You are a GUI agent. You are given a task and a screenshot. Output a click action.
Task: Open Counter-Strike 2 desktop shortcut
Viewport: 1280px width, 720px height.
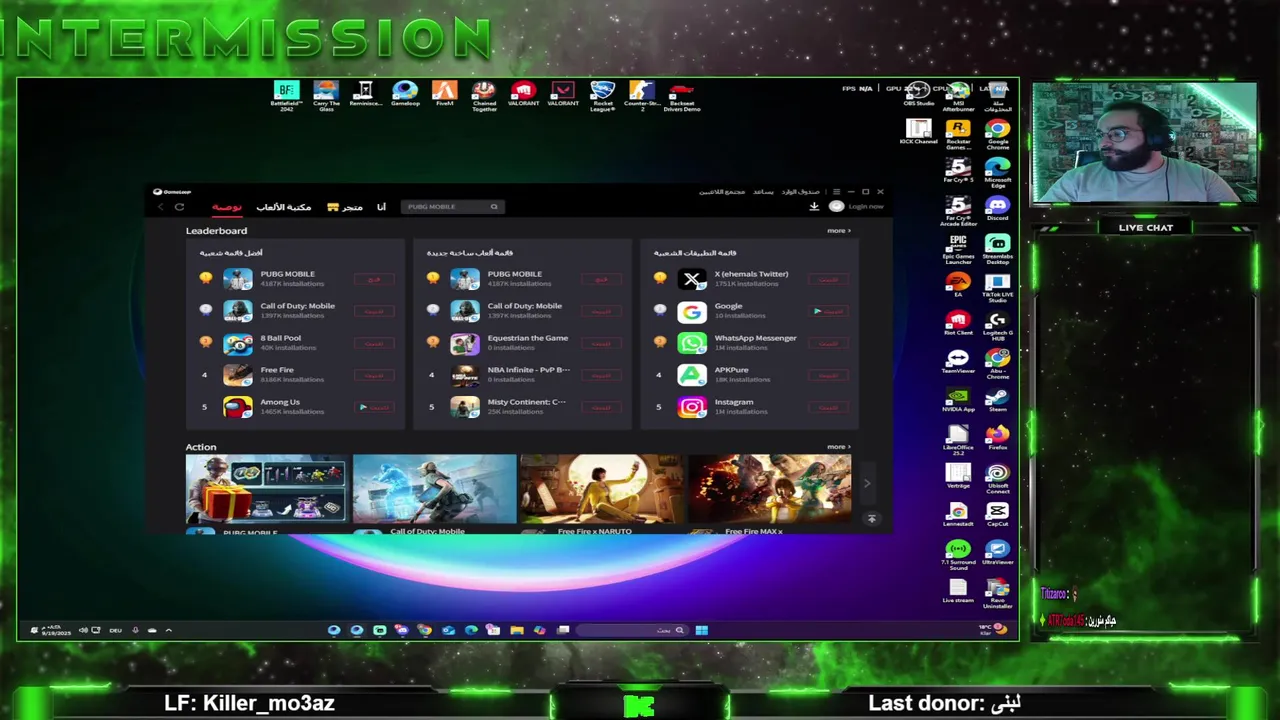click(641, 96)
